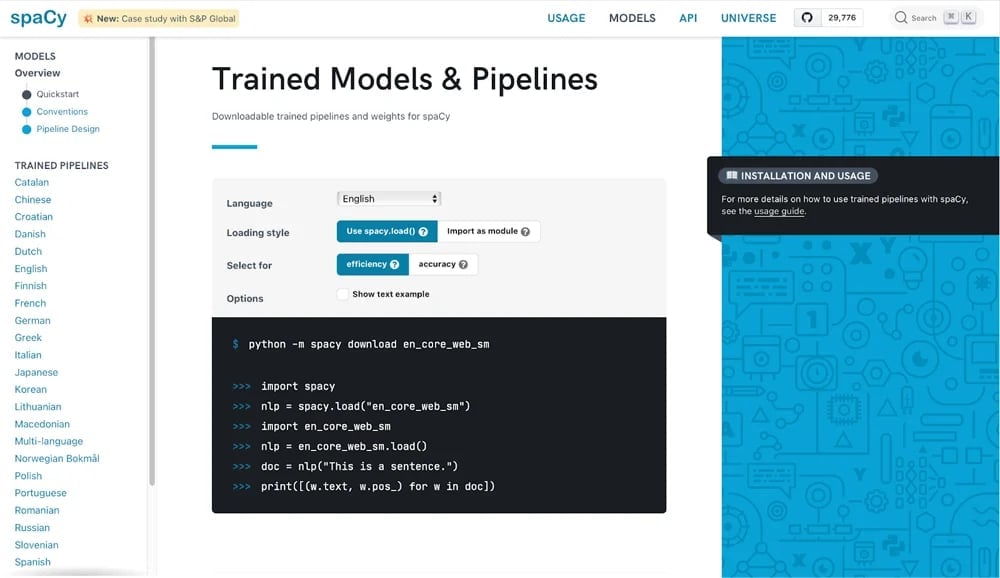Jump to Pipeline Design section
This screenshot has height=578, width=1000.
(x=68, y=129)
